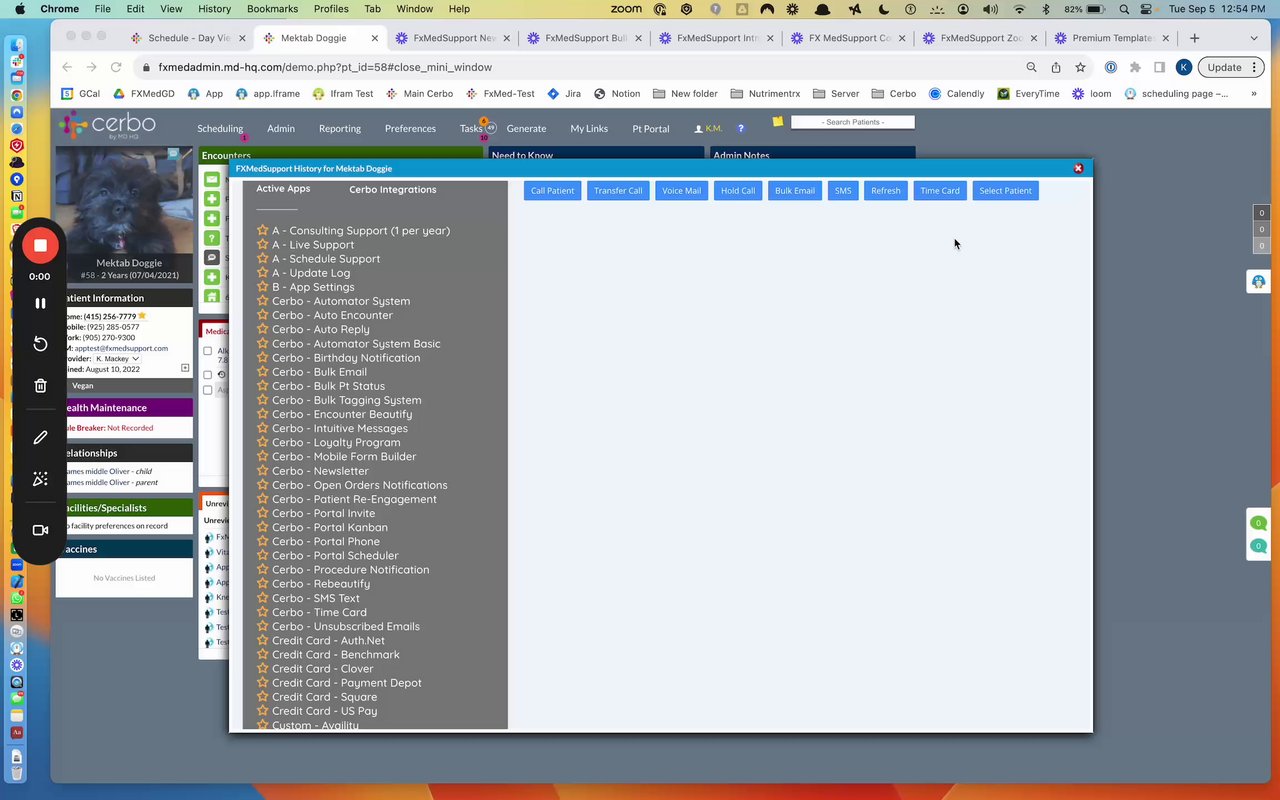Open the Scheduling menu in Cerbo
This screenshot has width=1280, height=800.
coord(220,128)
